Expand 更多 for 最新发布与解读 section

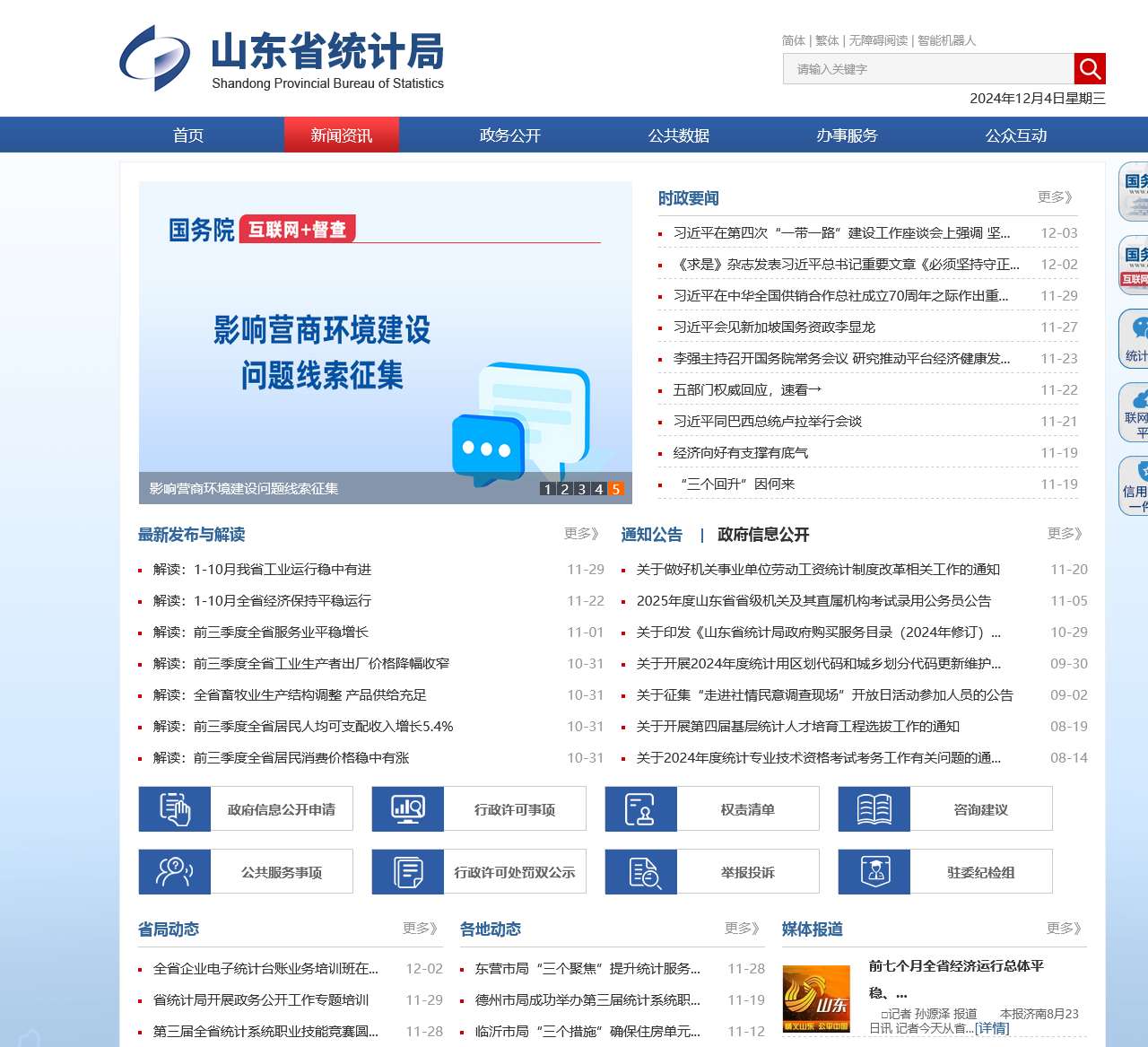pos(581,534)
